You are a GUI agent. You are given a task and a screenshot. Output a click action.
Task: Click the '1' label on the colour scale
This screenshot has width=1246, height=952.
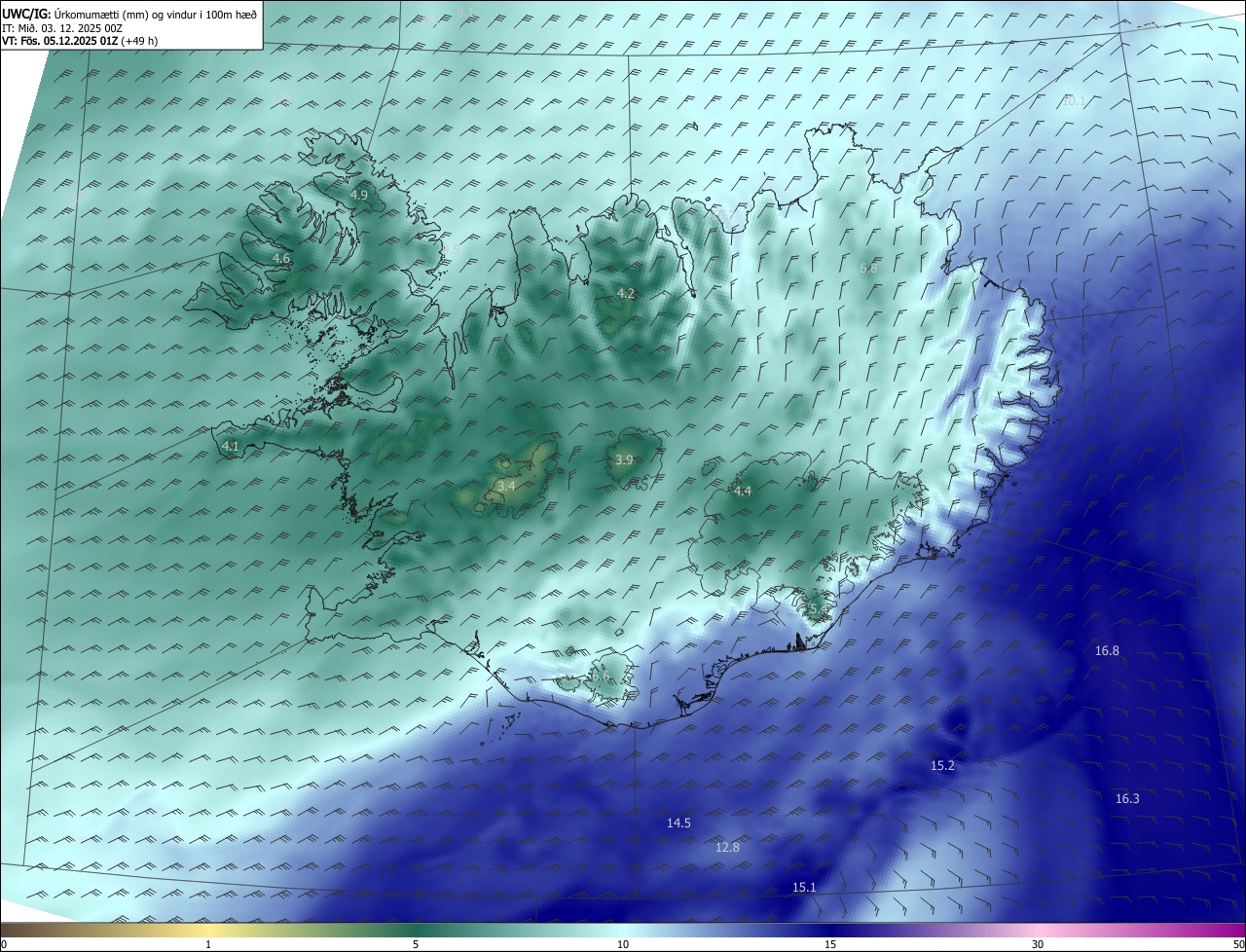click(x=209, y=945)
